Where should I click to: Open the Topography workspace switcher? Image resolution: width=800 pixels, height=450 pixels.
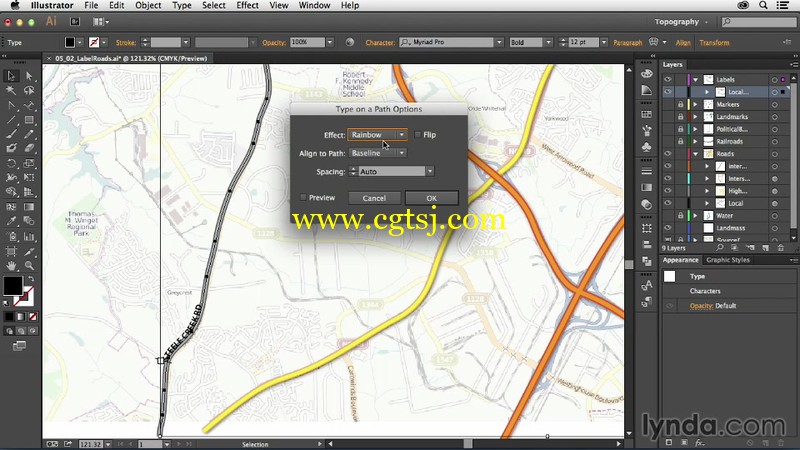tap(681, 22)
